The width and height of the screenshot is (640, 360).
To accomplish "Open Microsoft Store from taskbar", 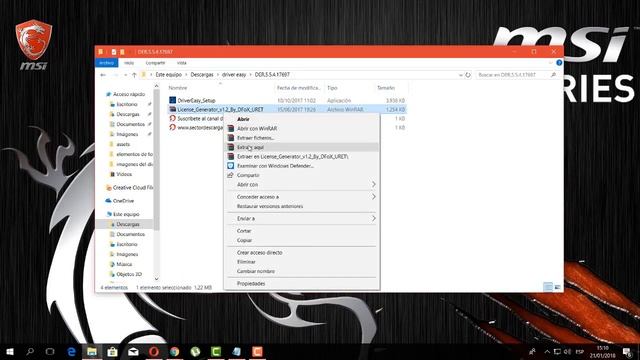I will pos(112,351).
